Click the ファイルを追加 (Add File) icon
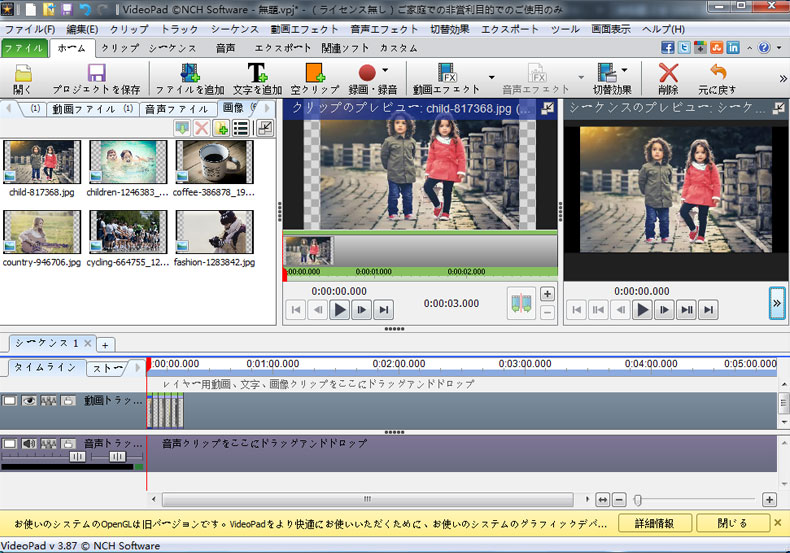 (188, 73)
